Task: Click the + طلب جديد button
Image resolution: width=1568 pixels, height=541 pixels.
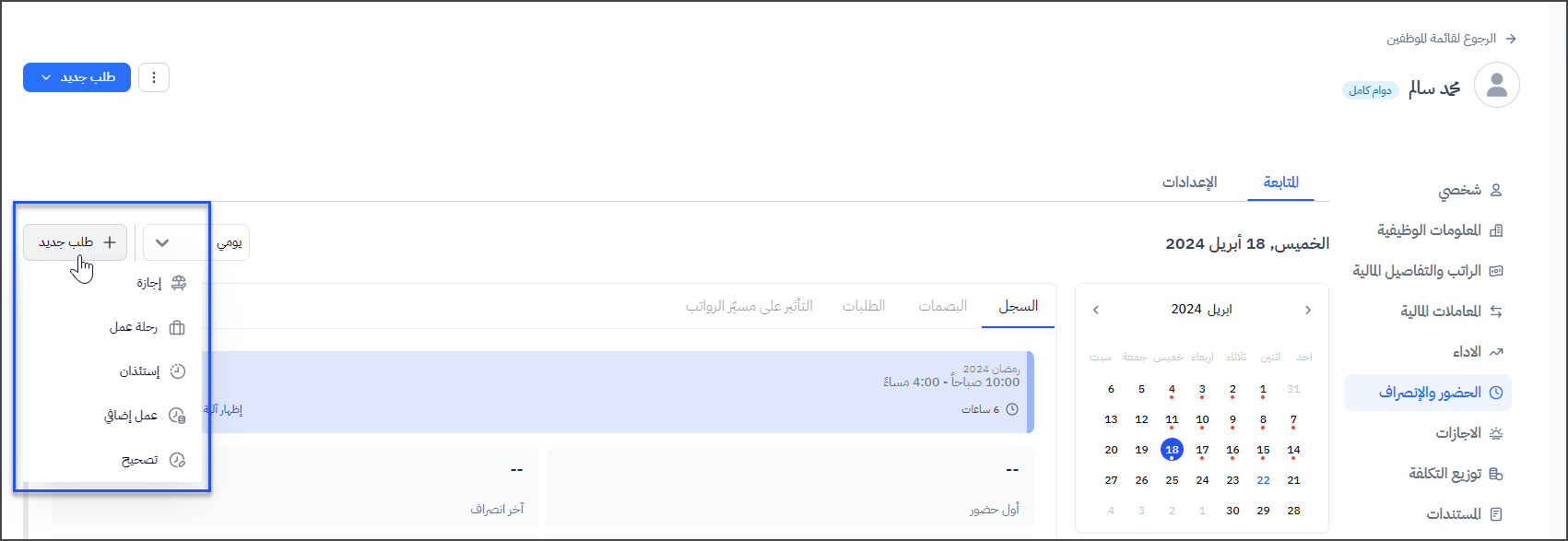Action: pos(76,242)
